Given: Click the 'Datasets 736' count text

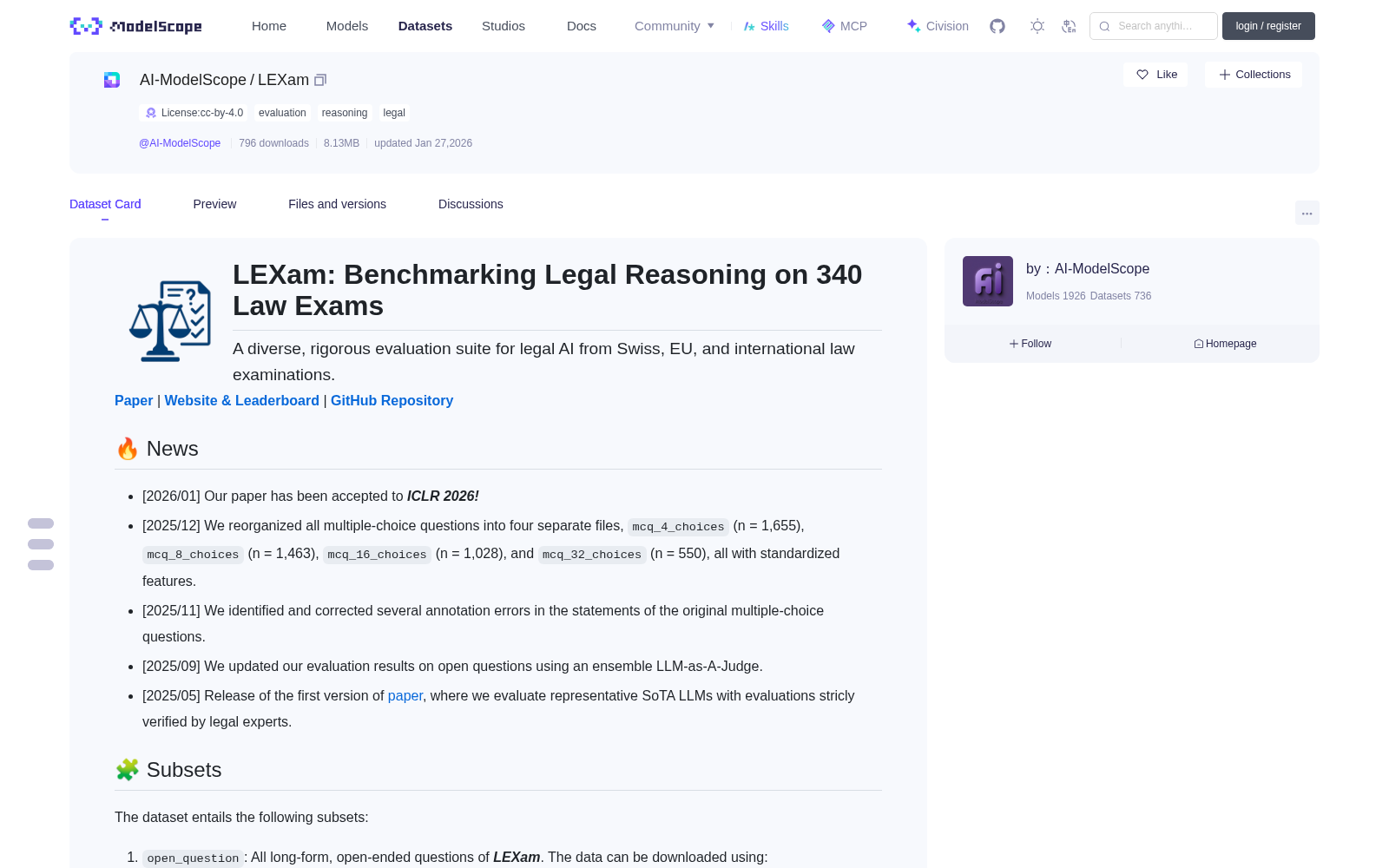Looking at the screenshot, I should pyautogui.click(x=1121, y=296).
